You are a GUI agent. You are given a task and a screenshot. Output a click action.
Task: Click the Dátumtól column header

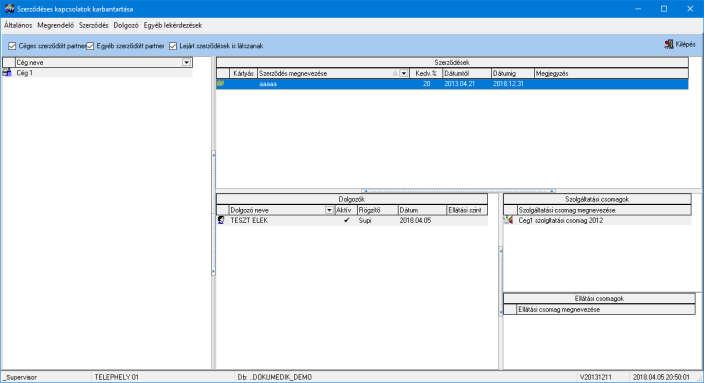click(466, 73)
